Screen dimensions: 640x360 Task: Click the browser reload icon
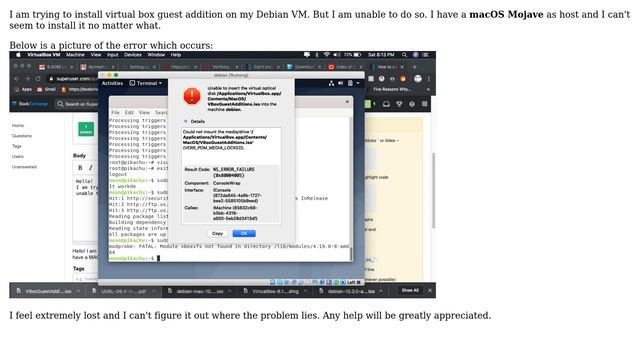38,79
